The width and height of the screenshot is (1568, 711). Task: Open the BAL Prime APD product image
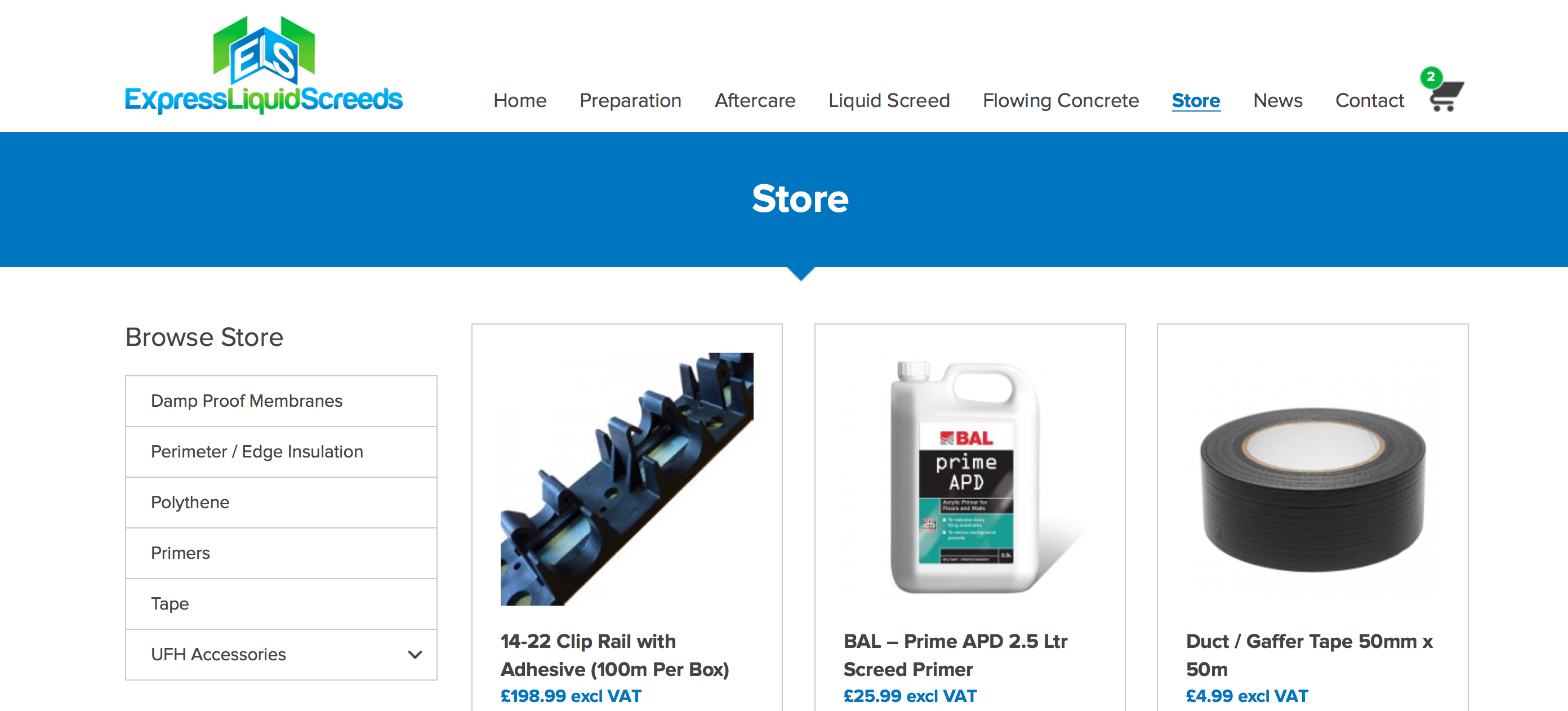click(970, 479)
